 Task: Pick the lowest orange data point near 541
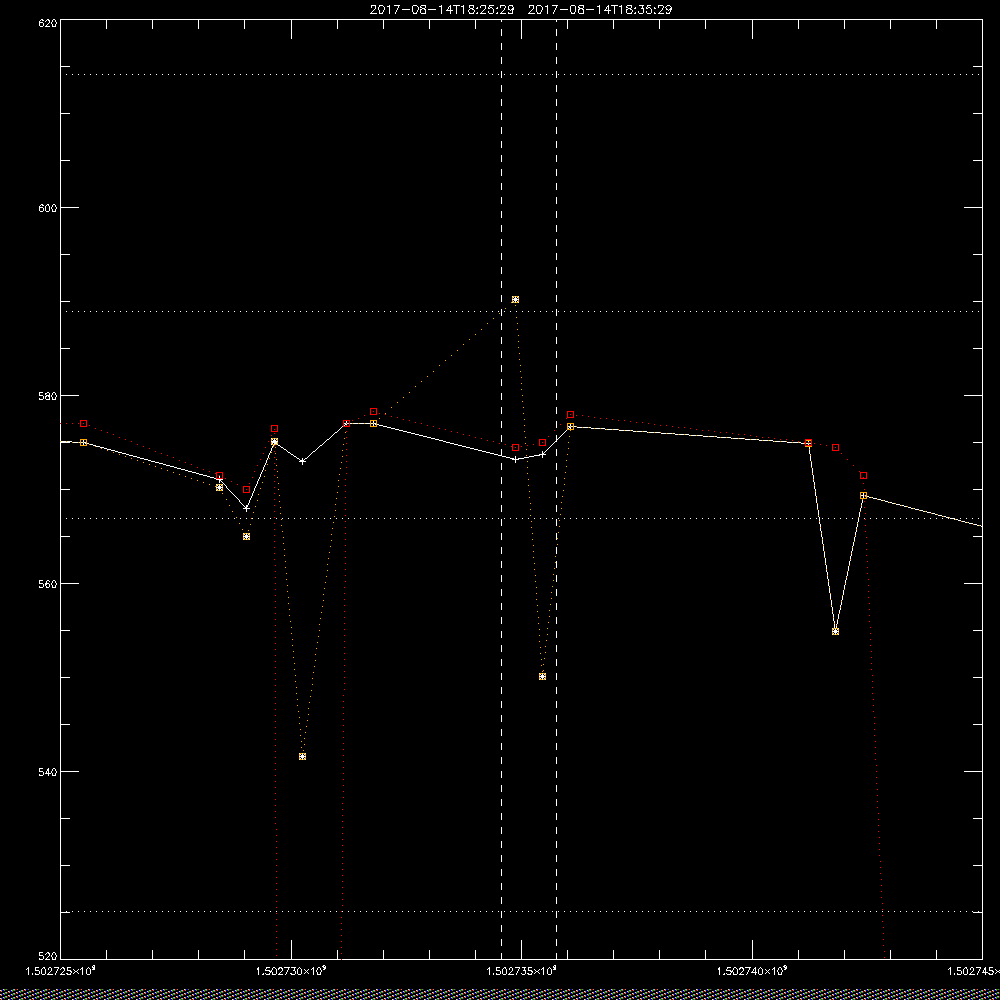(302, 756)
